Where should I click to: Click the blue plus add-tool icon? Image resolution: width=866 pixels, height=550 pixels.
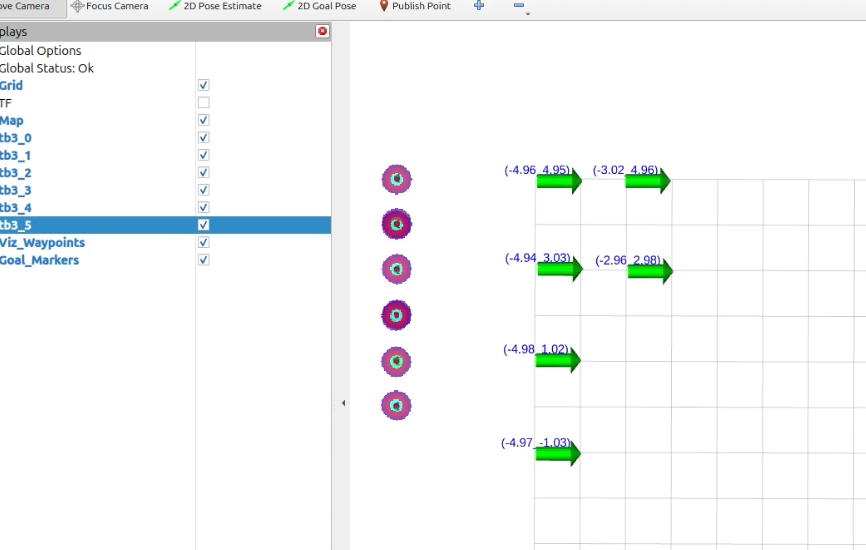479,6
